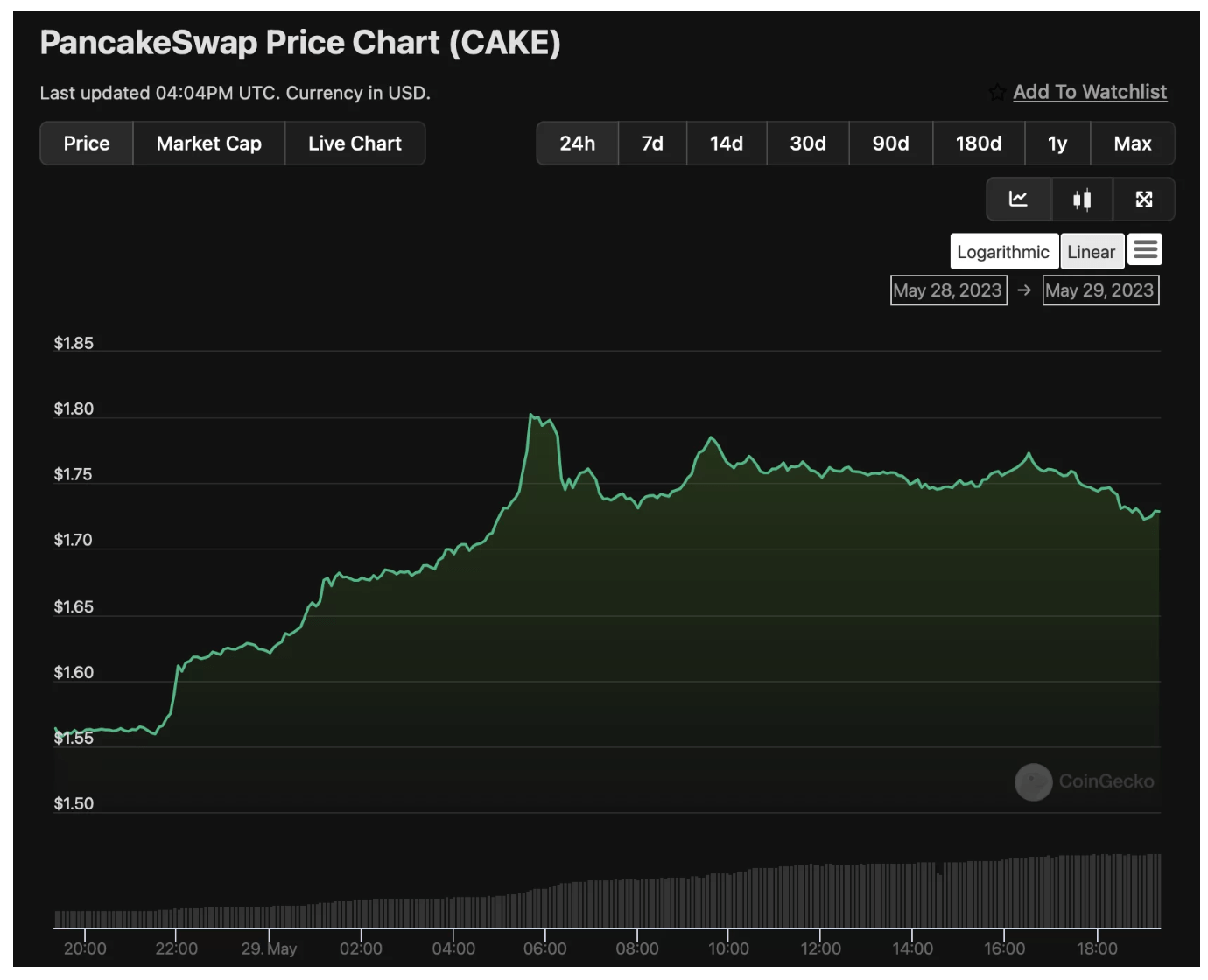Edit start date May 28, 2023
Image resolution: width=1208 pixels, height=980 pixels.
coord(948,290)
